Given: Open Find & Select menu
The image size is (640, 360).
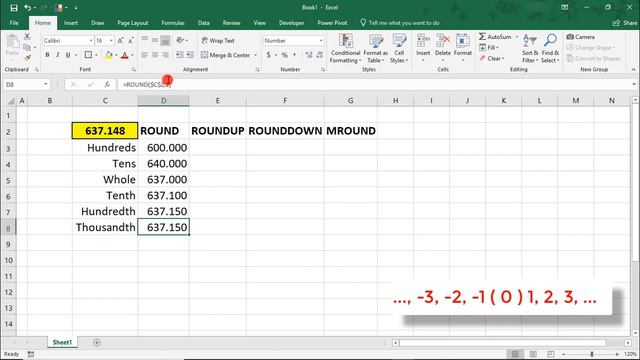Looking at the screenshot, I should (550, 49).
